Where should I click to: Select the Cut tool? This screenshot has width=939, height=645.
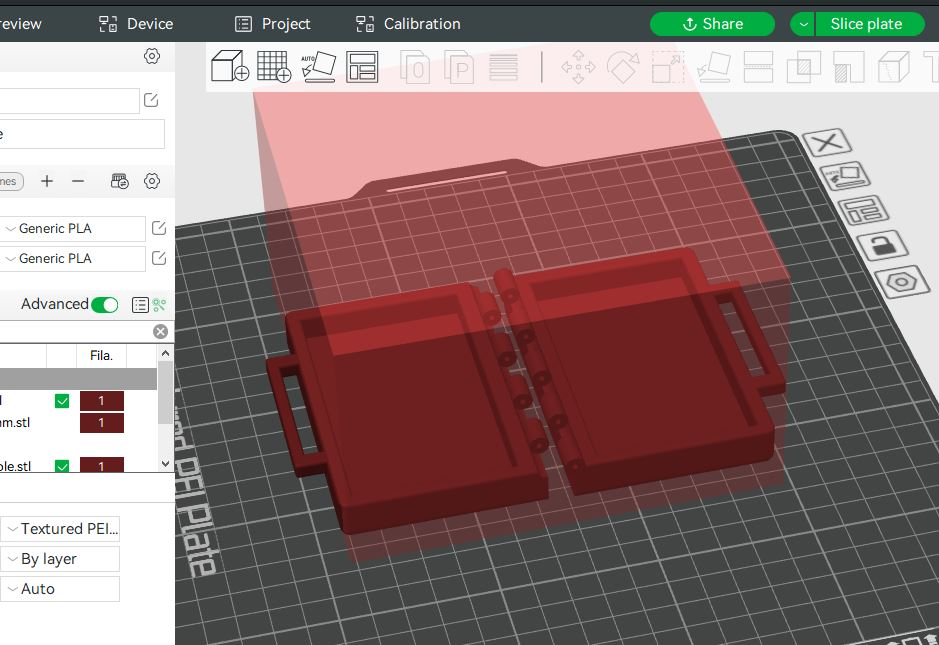click(x=758, y=67)
